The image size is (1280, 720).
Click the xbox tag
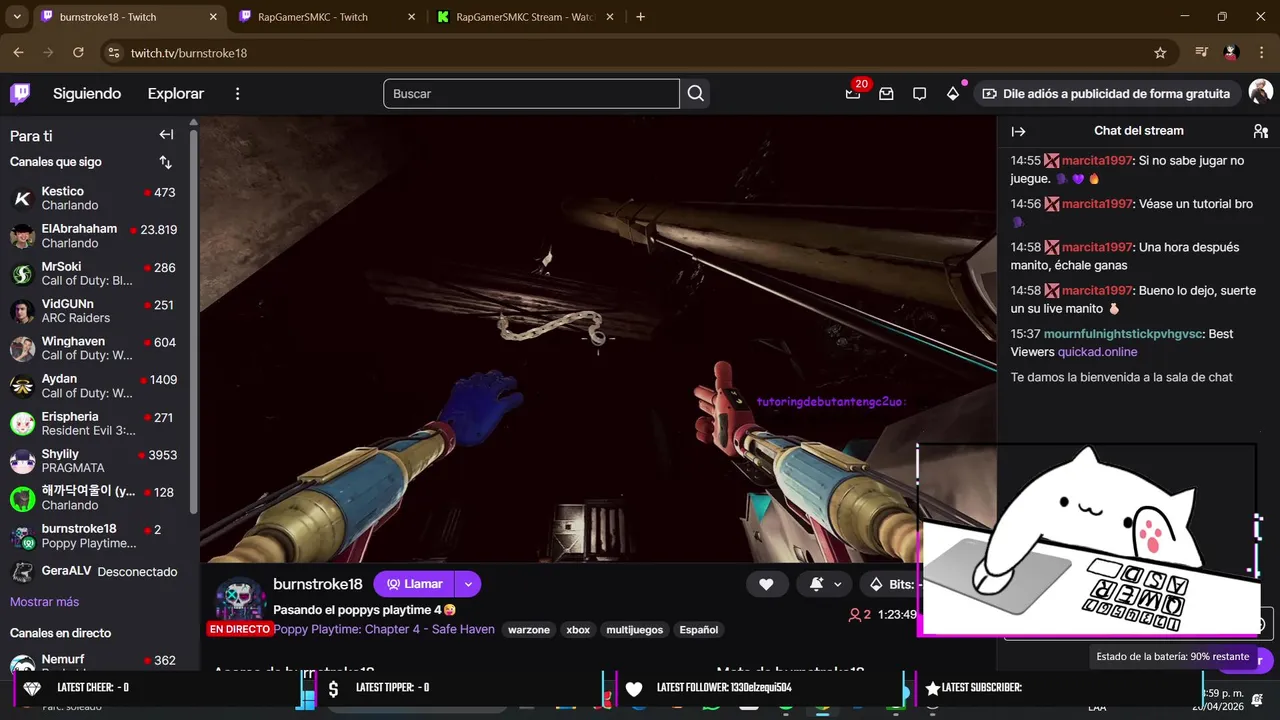click(578, 630)
